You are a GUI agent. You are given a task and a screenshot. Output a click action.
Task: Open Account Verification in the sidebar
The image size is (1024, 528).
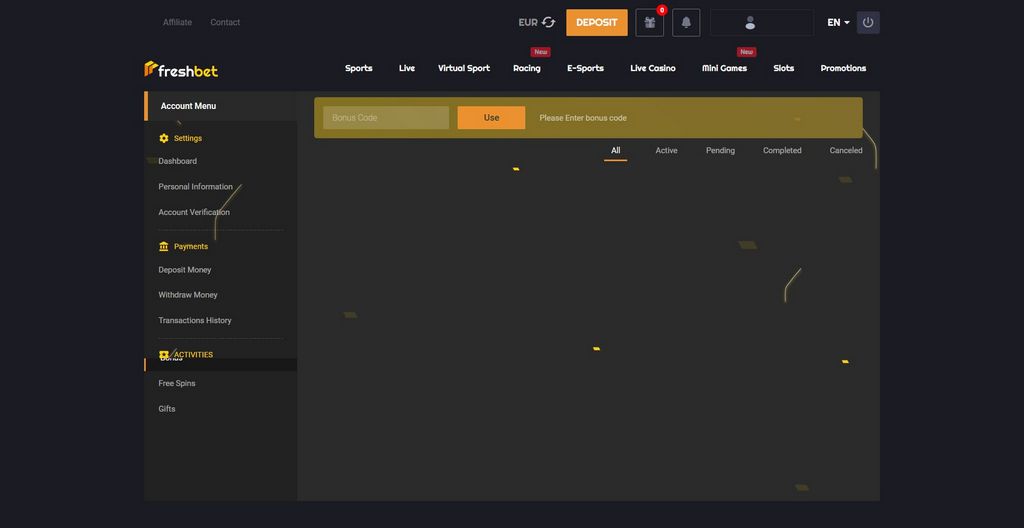[x=194, y=212]
